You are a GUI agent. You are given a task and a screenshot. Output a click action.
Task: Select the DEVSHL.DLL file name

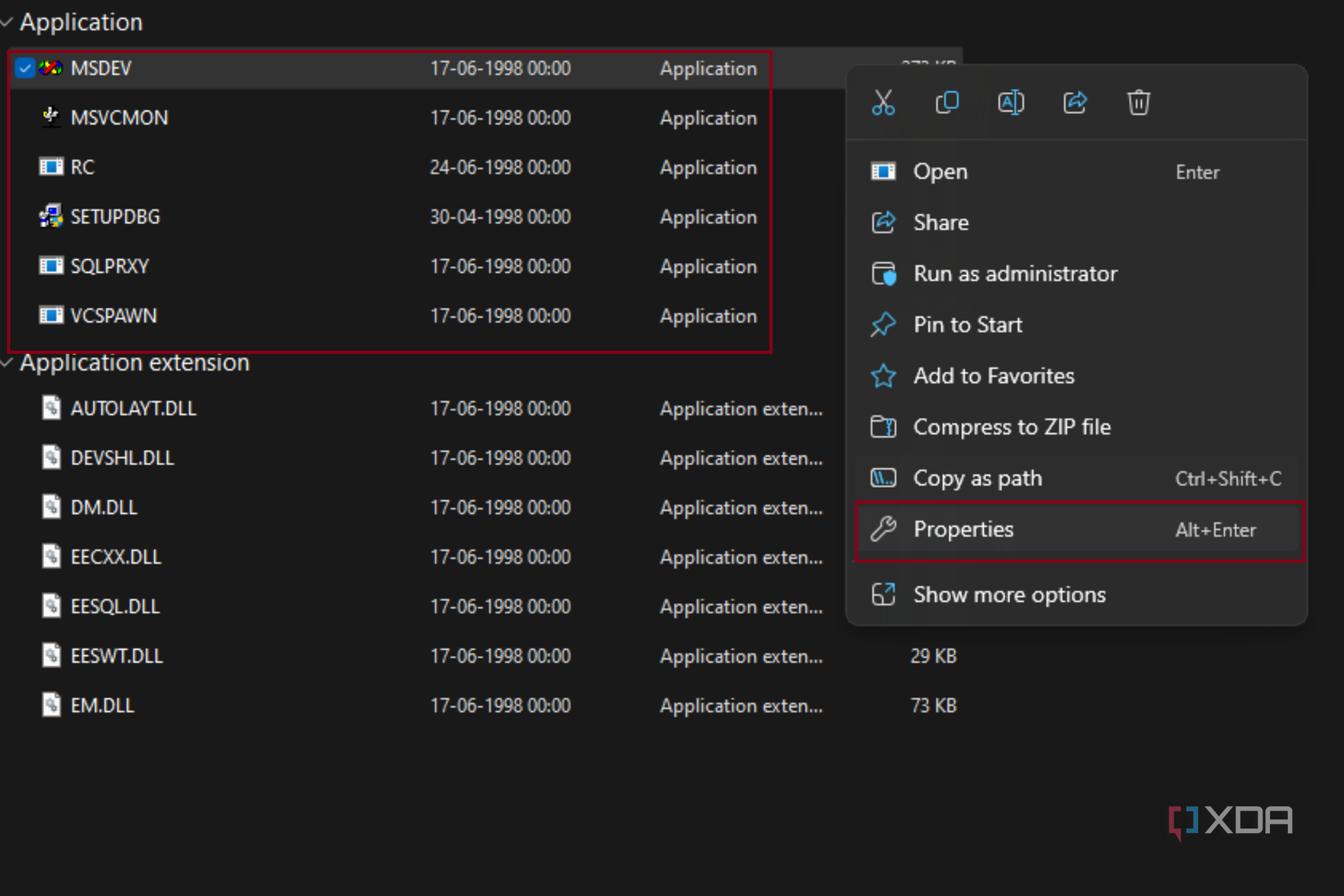(x=122, y=458)
